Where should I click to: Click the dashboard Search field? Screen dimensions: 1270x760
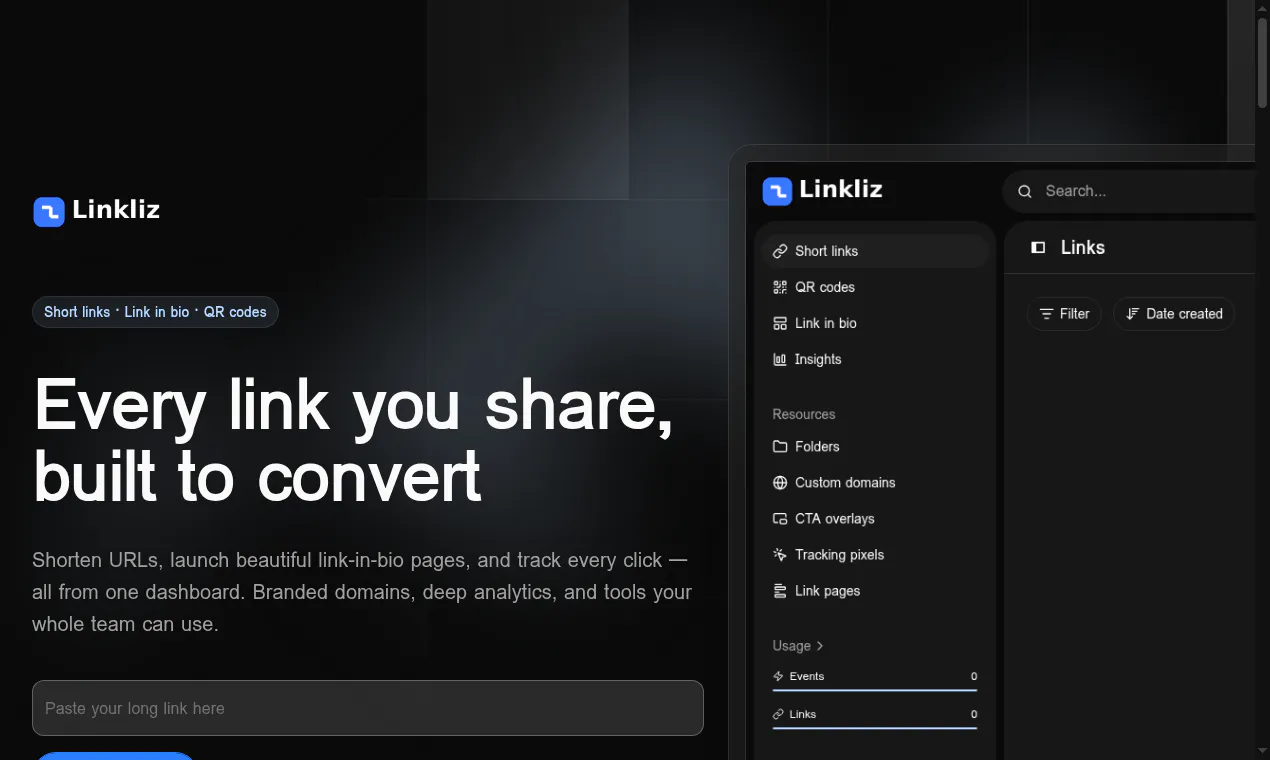point(1130,191)
